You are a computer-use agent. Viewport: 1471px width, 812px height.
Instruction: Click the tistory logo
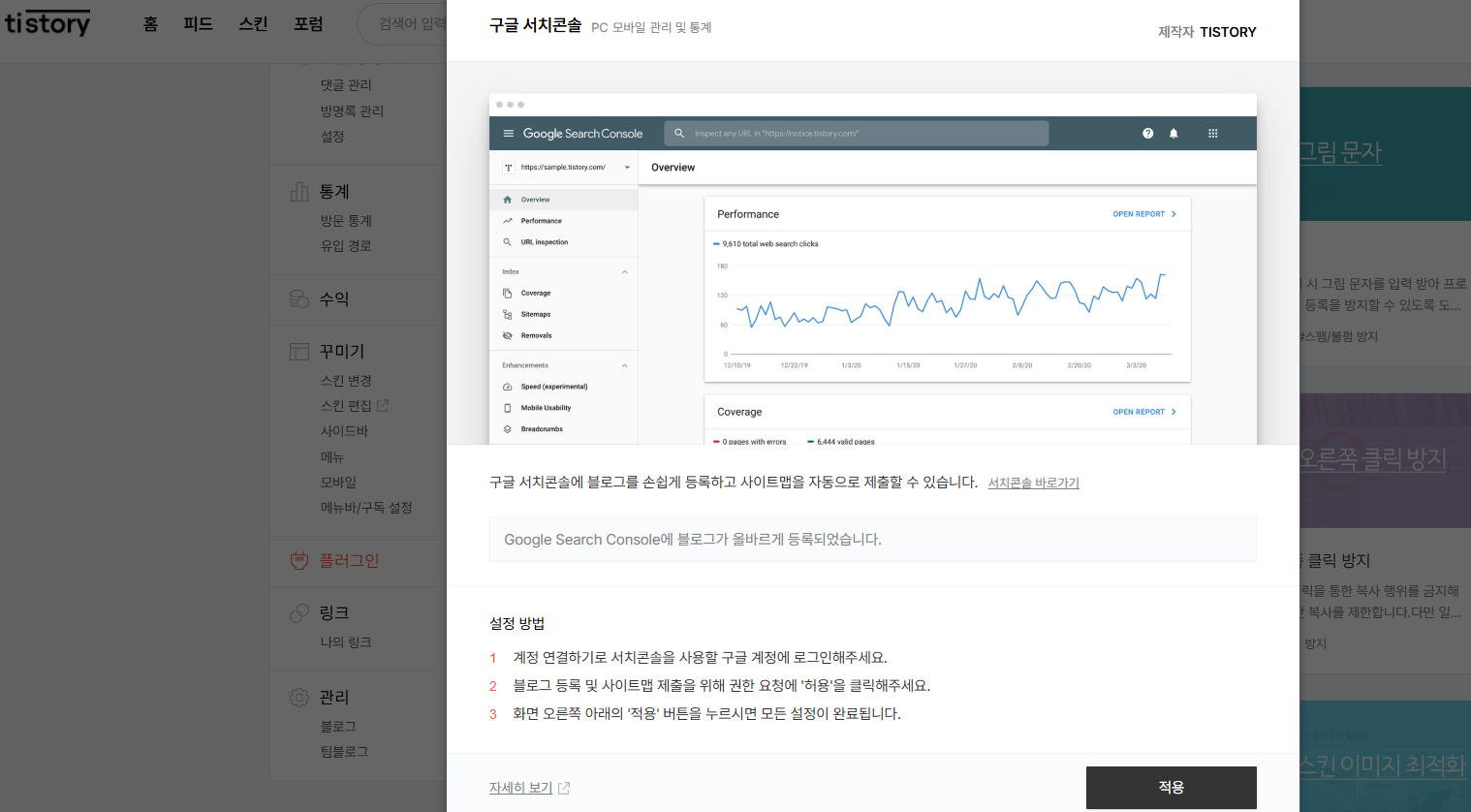(47, 23)
